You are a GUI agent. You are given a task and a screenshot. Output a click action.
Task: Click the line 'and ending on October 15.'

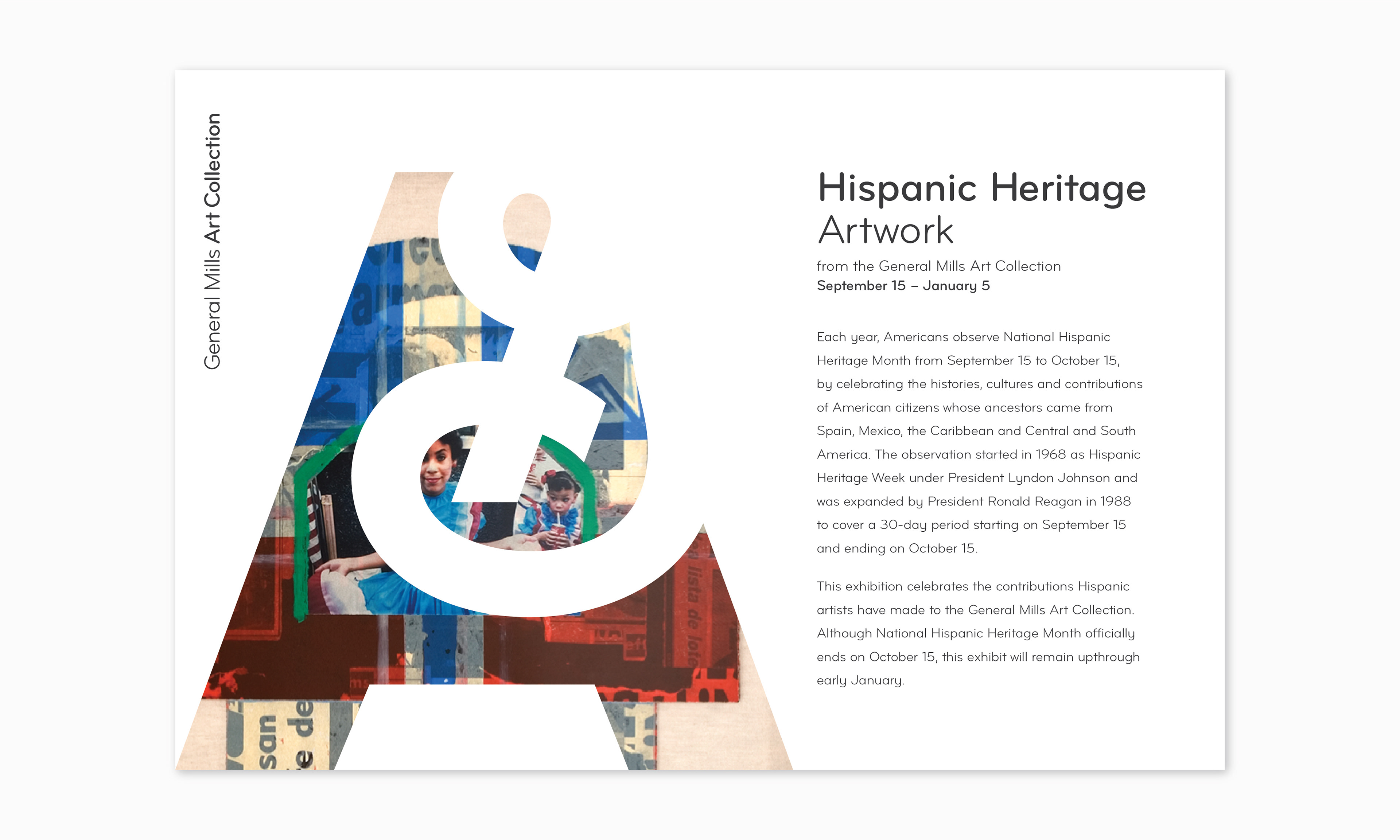[897, 548]
